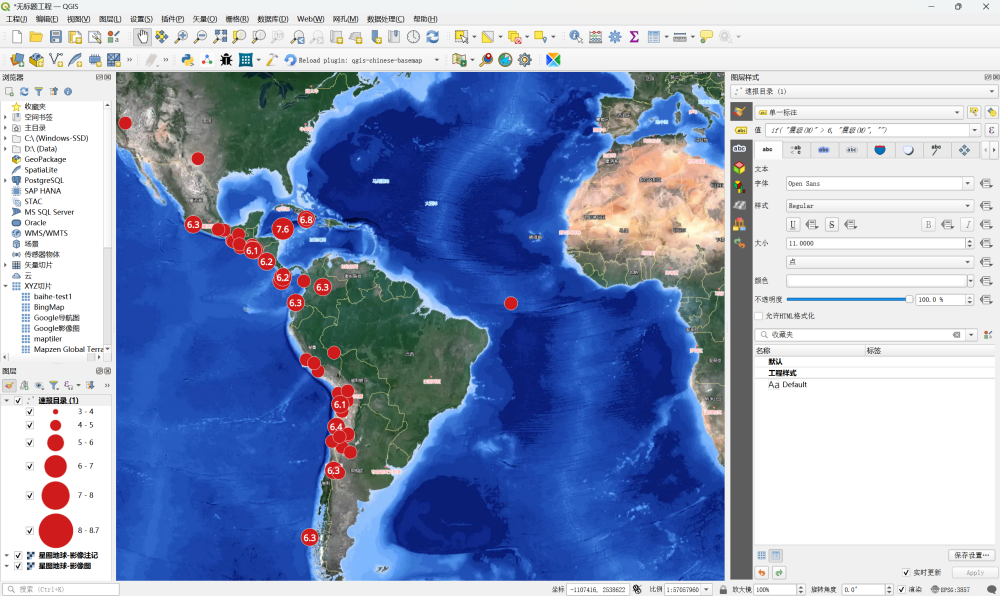Image resolution: width=1000 pixels, height=596 pixels.
Task: Activate the Pan Map hand tool
Action: (142, 37)
